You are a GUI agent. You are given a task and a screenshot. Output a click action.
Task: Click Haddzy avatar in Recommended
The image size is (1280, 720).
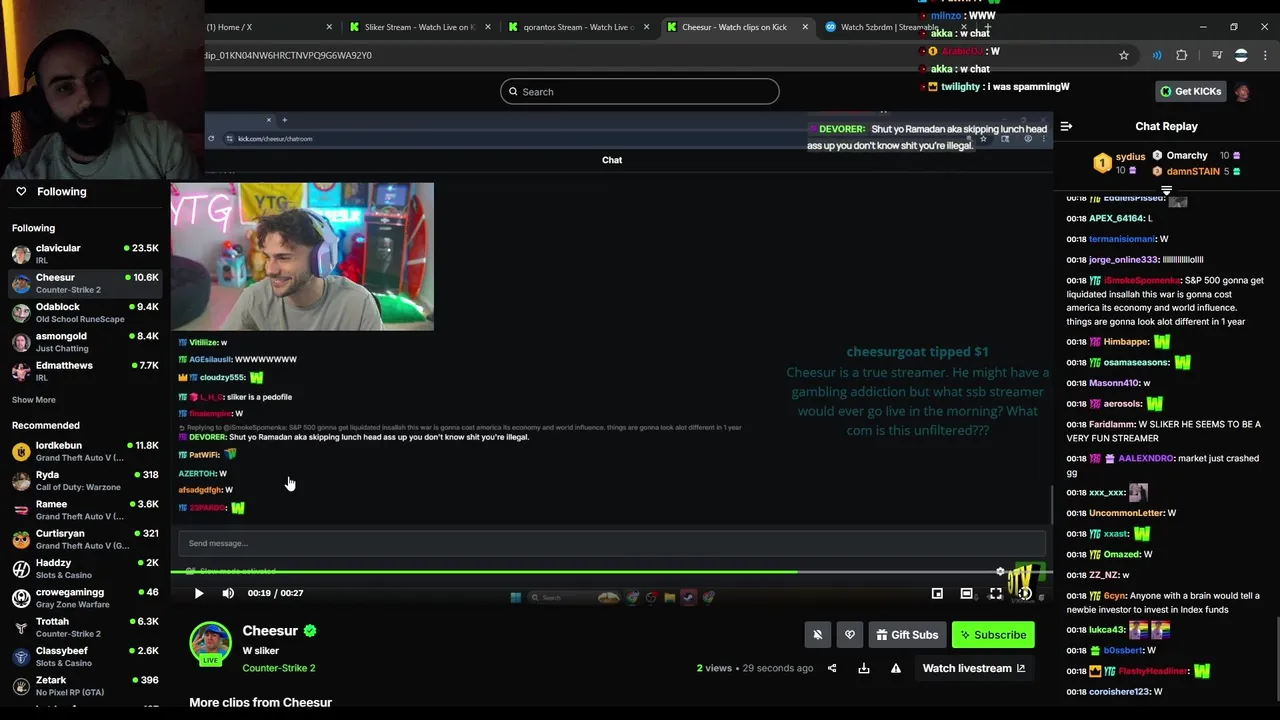pos(21,569)
